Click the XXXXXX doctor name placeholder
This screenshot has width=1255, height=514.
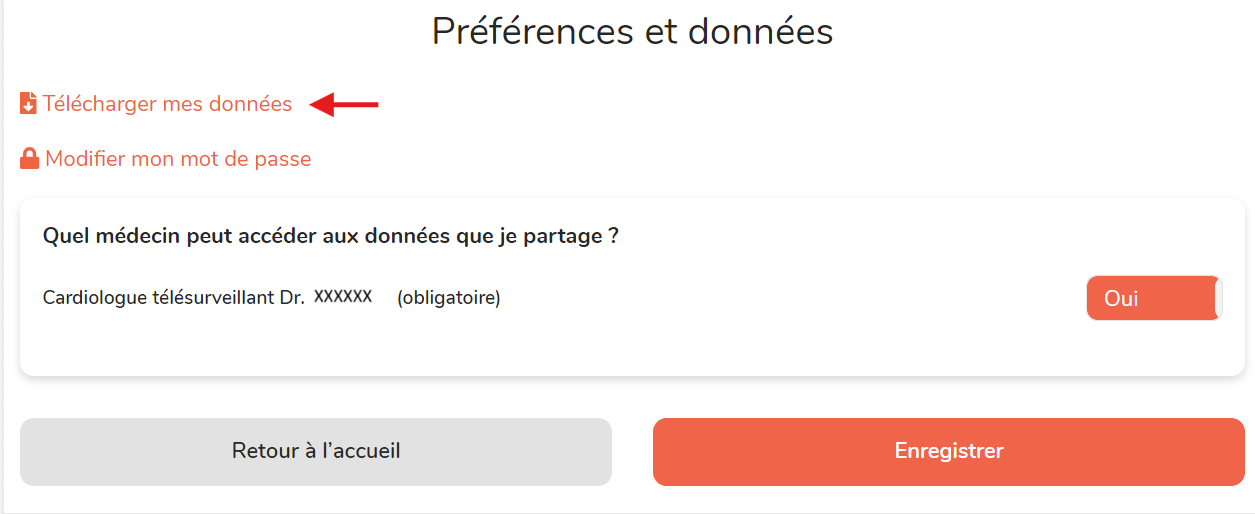(x=343, y=297)
